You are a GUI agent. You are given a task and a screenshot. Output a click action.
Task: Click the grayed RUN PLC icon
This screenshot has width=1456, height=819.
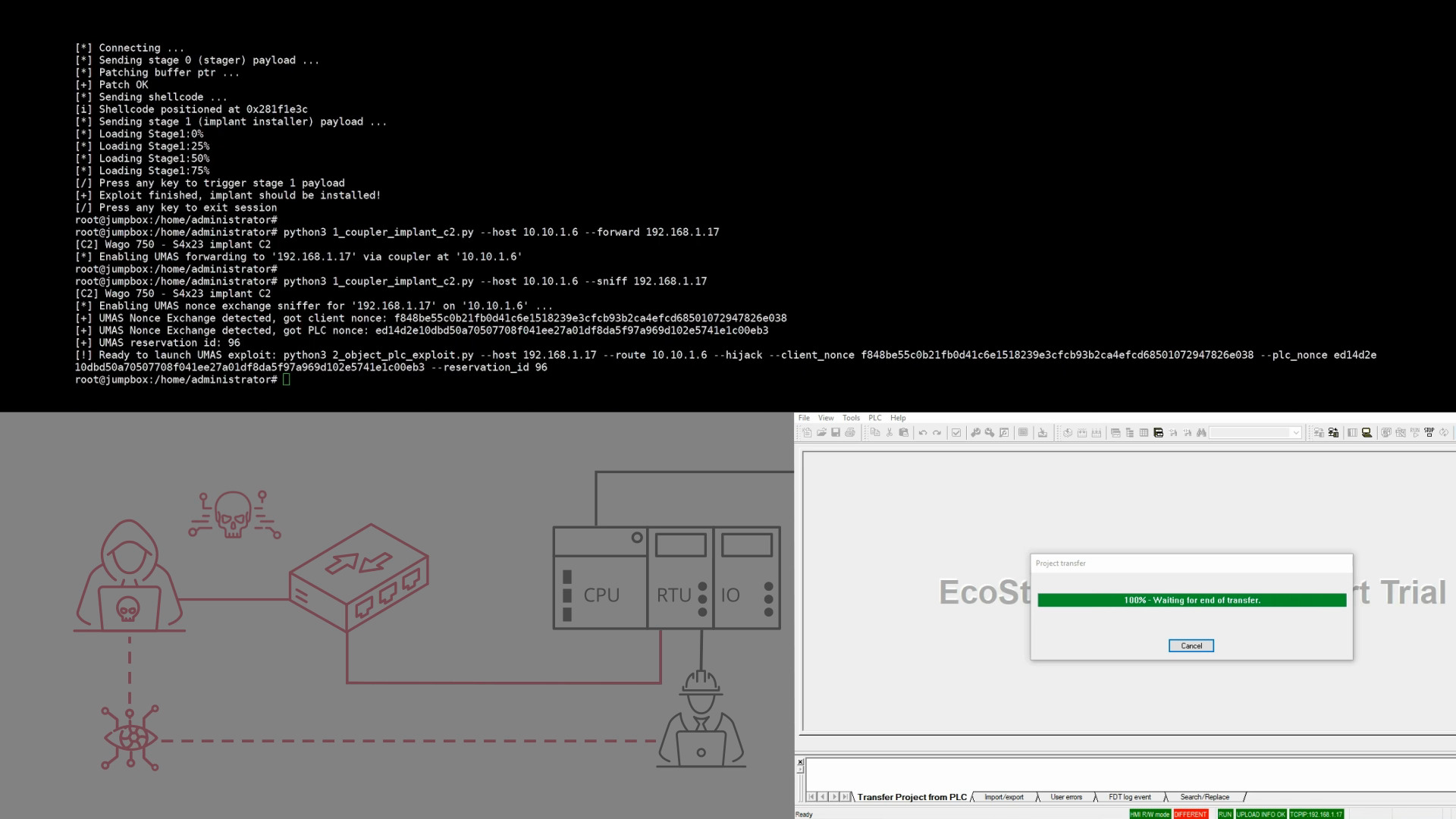[1415, 433]
